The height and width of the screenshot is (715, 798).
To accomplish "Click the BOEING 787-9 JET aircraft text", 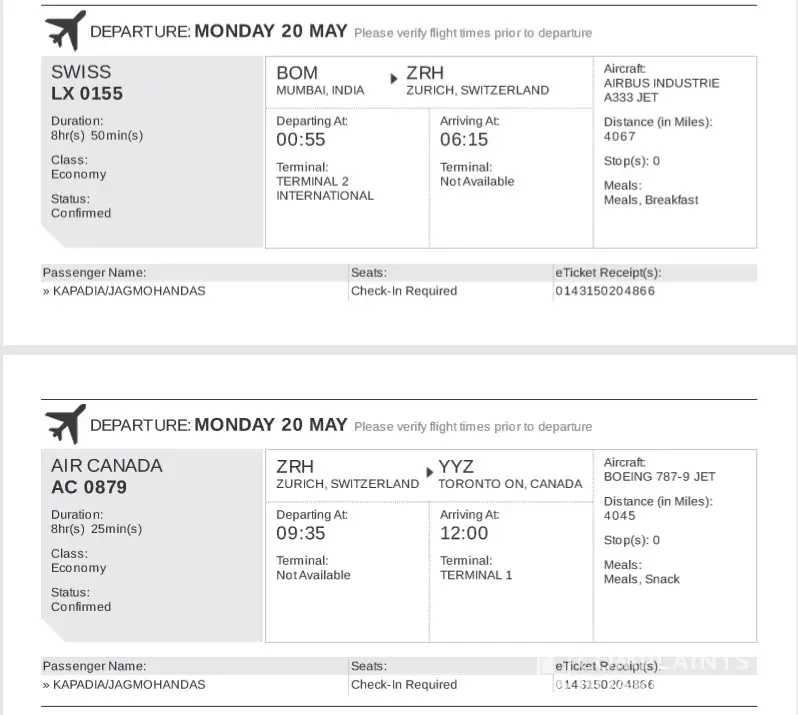I will (660, 477).
